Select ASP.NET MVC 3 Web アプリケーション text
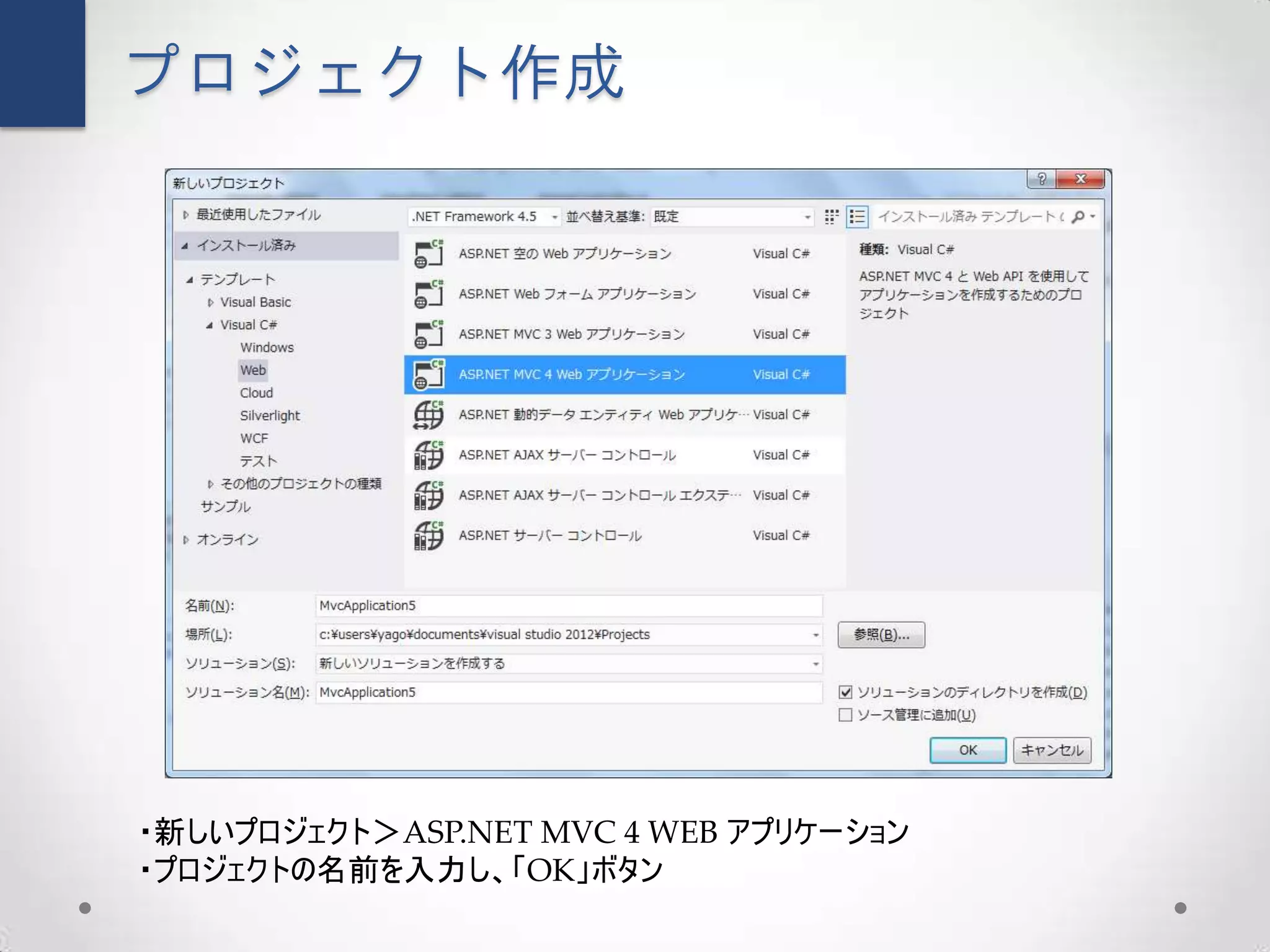The image size is (1270, 952). point(572,334)
